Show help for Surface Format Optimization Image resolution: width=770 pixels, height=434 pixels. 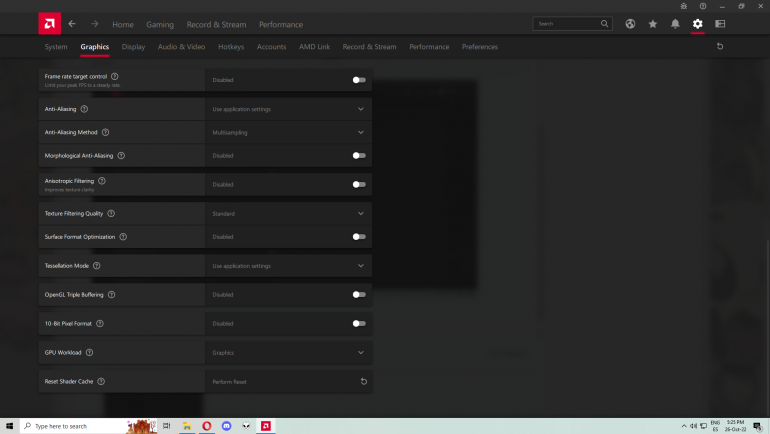point(123,237)
